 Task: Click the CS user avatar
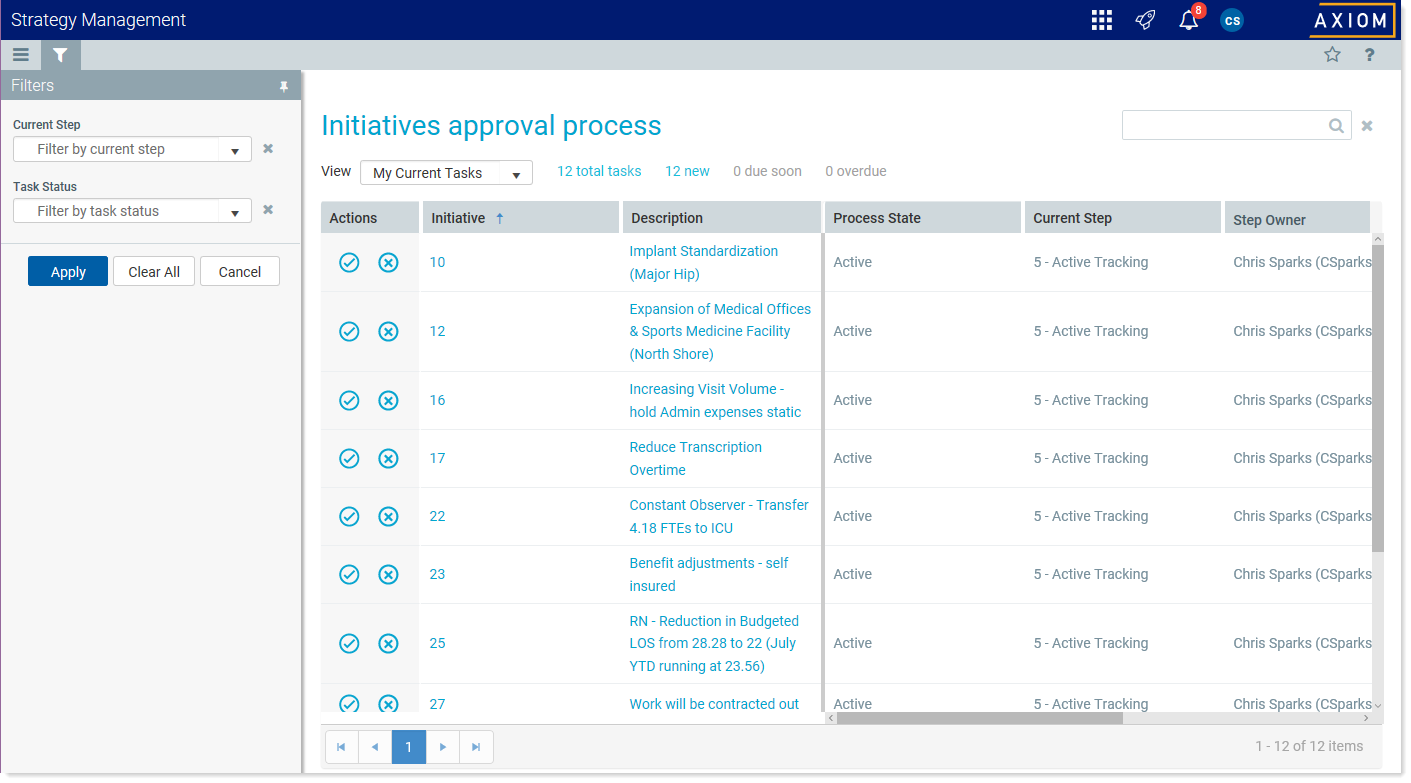pos(1232,20)
